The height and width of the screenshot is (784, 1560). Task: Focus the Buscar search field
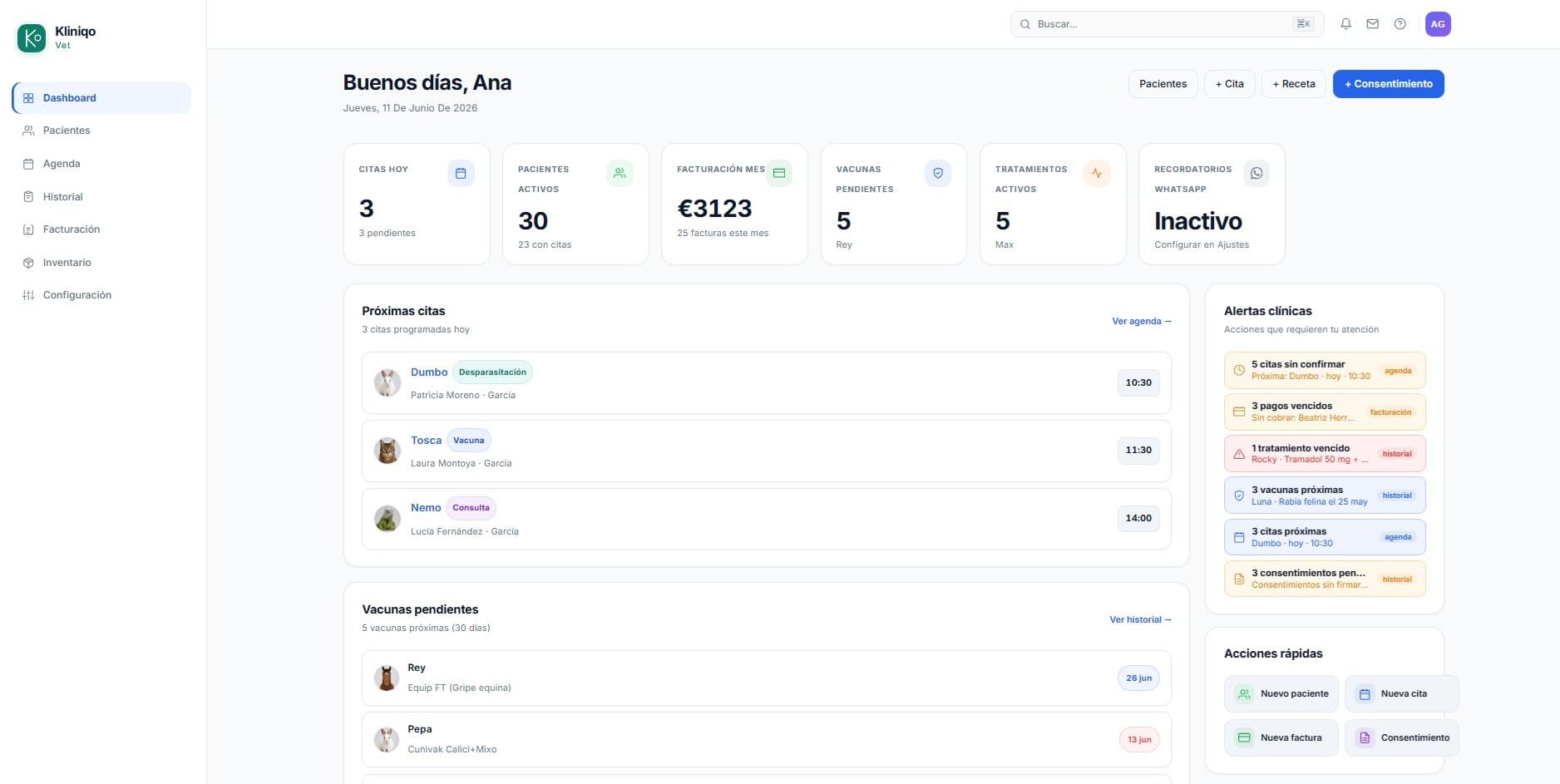point(1167,24)
